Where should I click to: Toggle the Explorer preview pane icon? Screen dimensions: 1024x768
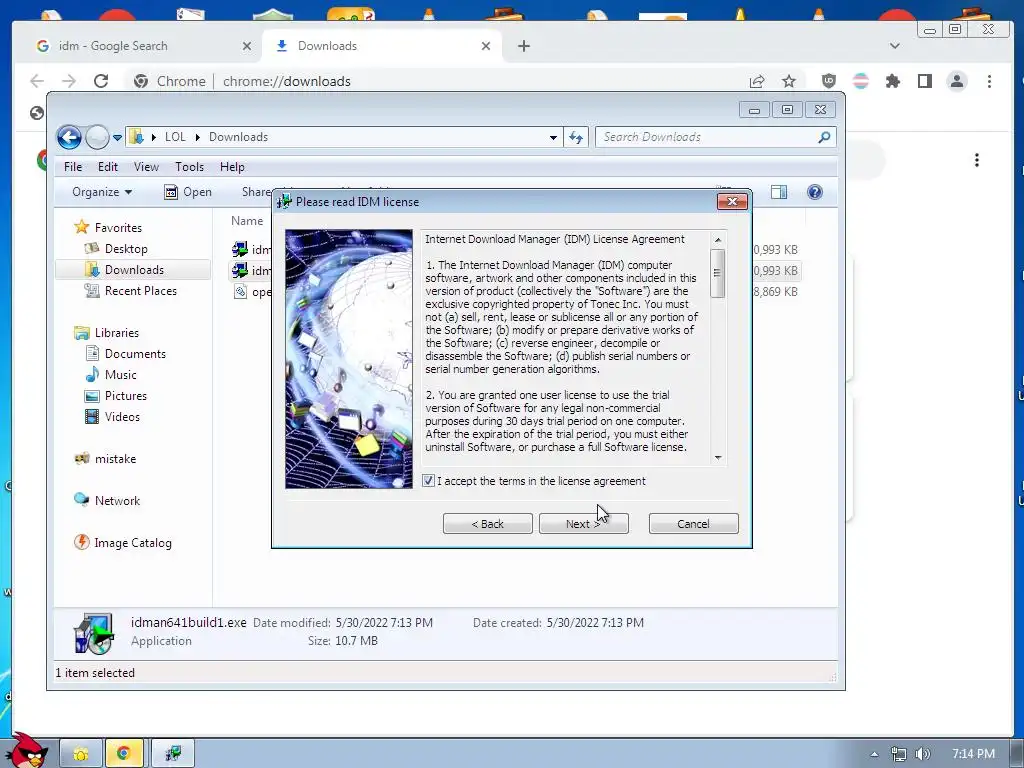click(x=779, y=192)
